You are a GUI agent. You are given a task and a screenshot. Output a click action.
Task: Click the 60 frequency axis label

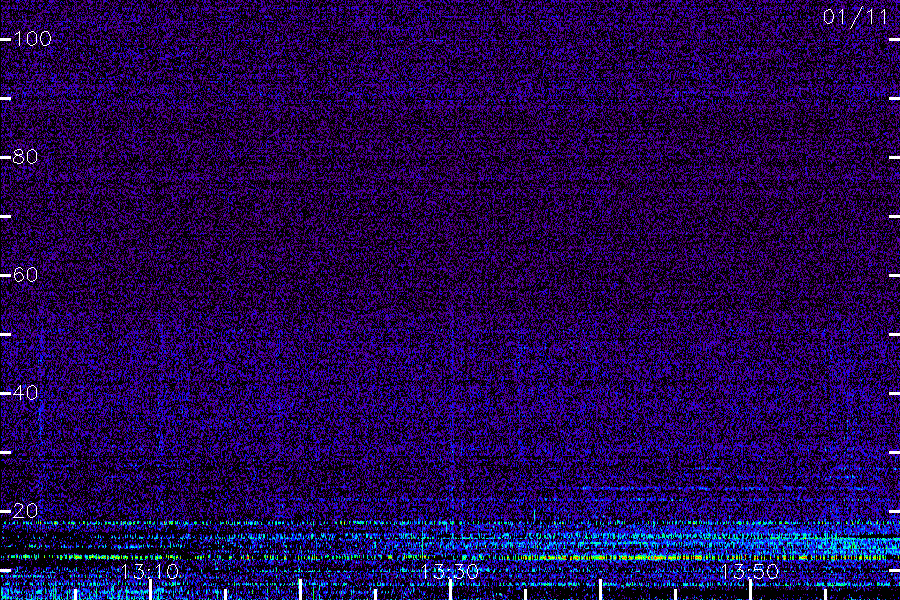[25, 275]
